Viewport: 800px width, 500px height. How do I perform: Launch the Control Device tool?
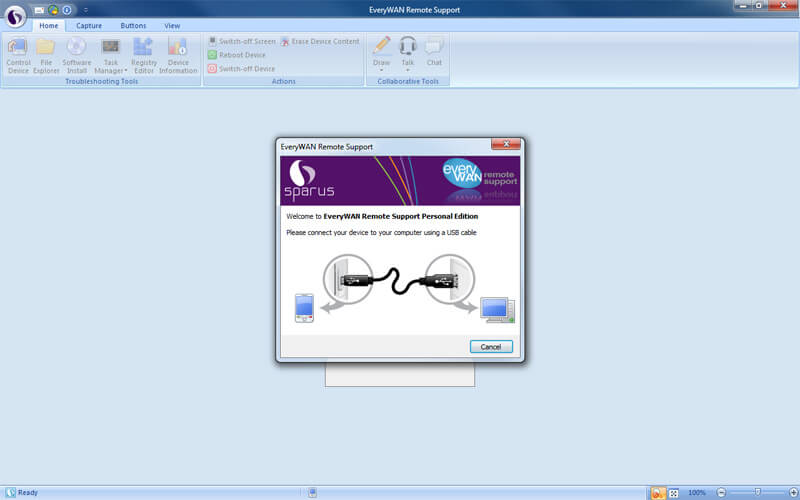(x=18, y=56)
